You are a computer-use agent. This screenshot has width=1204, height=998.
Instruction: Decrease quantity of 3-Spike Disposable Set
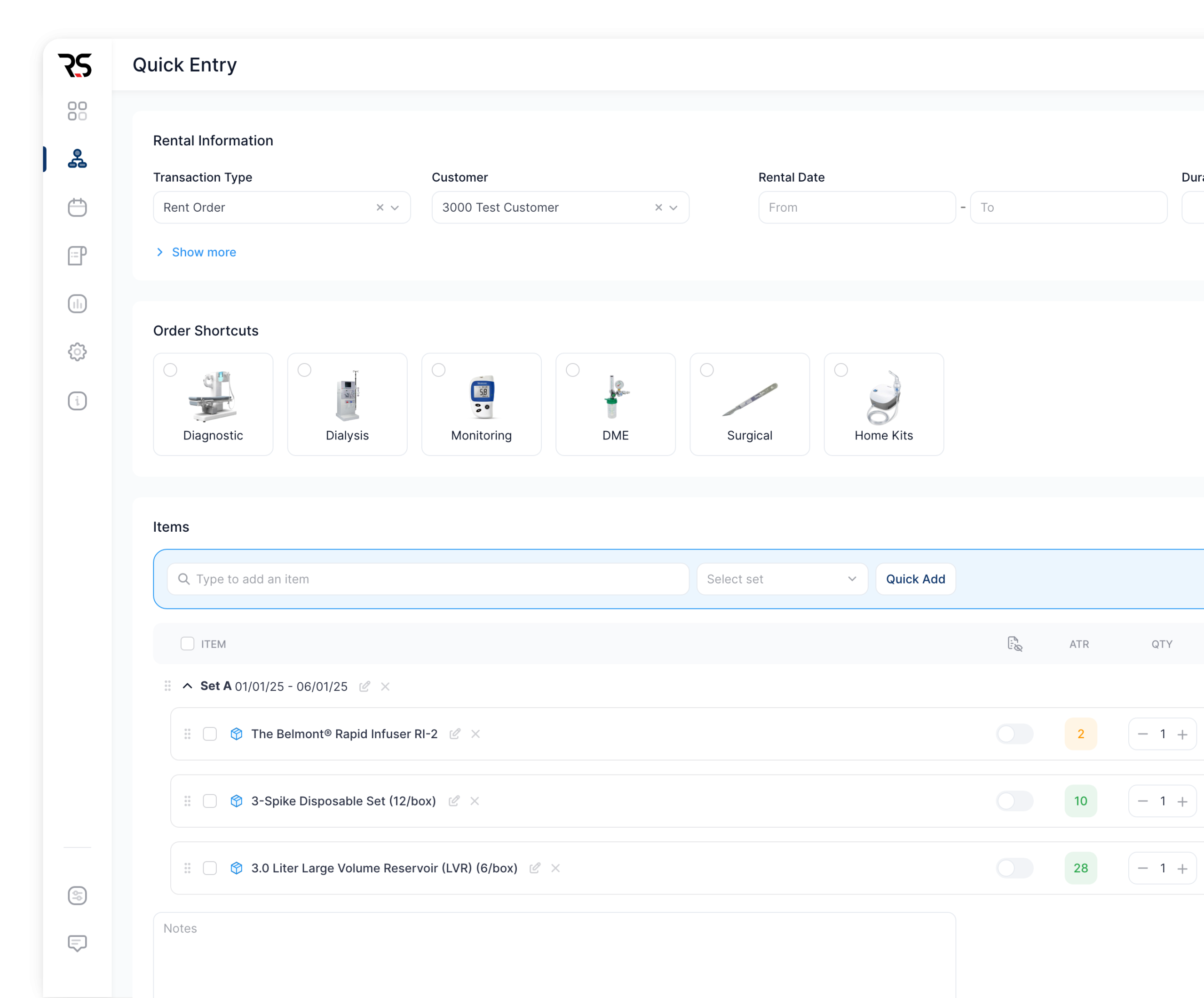[x=1143, y=801]
